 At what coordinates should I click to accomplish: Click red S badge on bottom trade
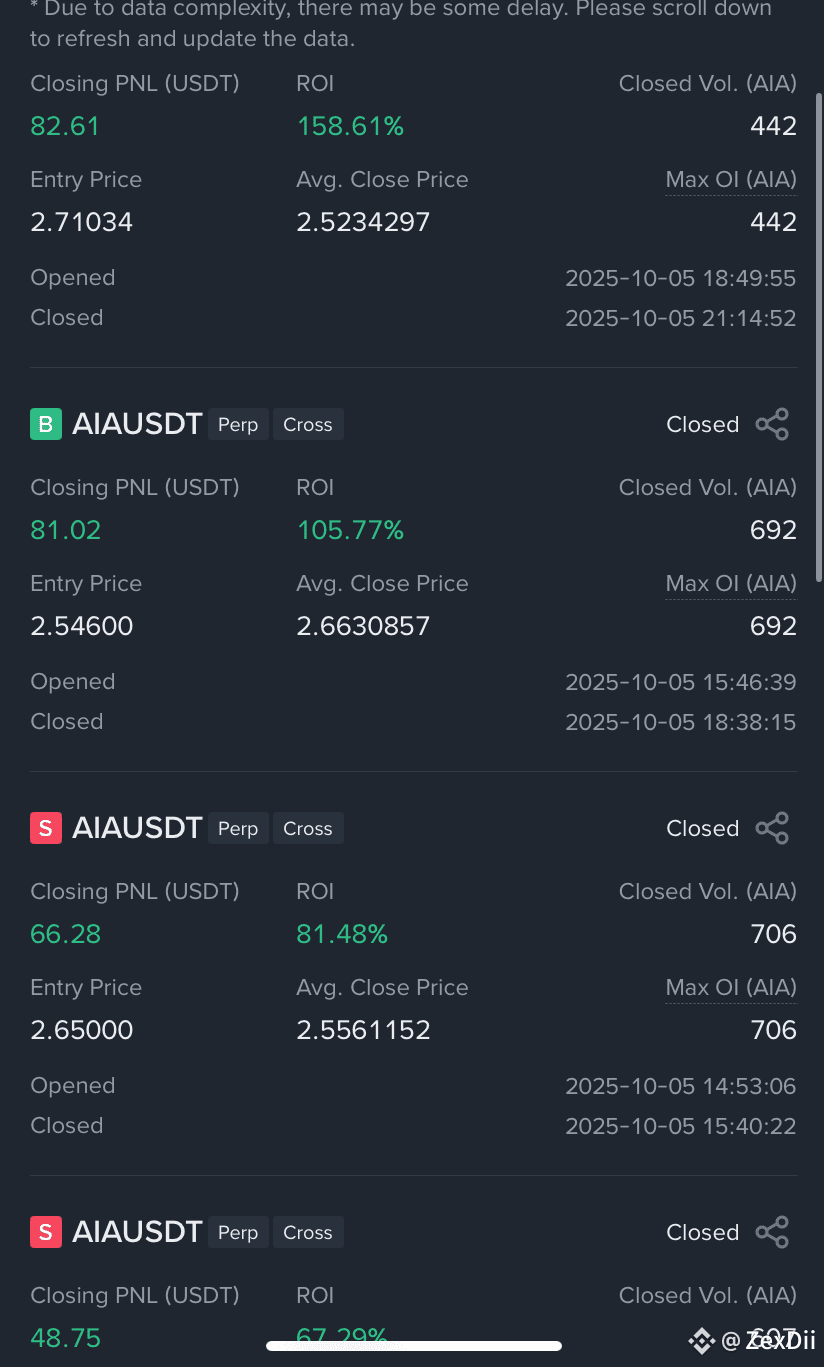46,1233
